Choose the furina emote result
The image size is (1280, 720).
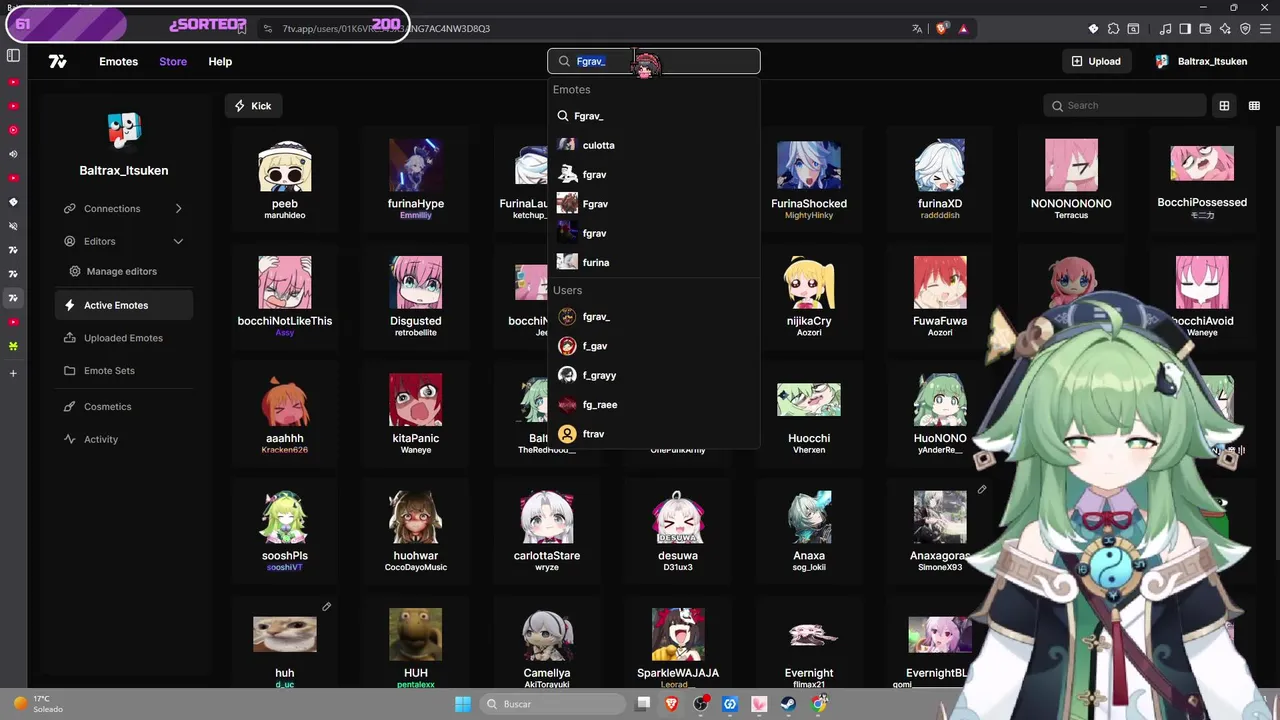(654, 262)
